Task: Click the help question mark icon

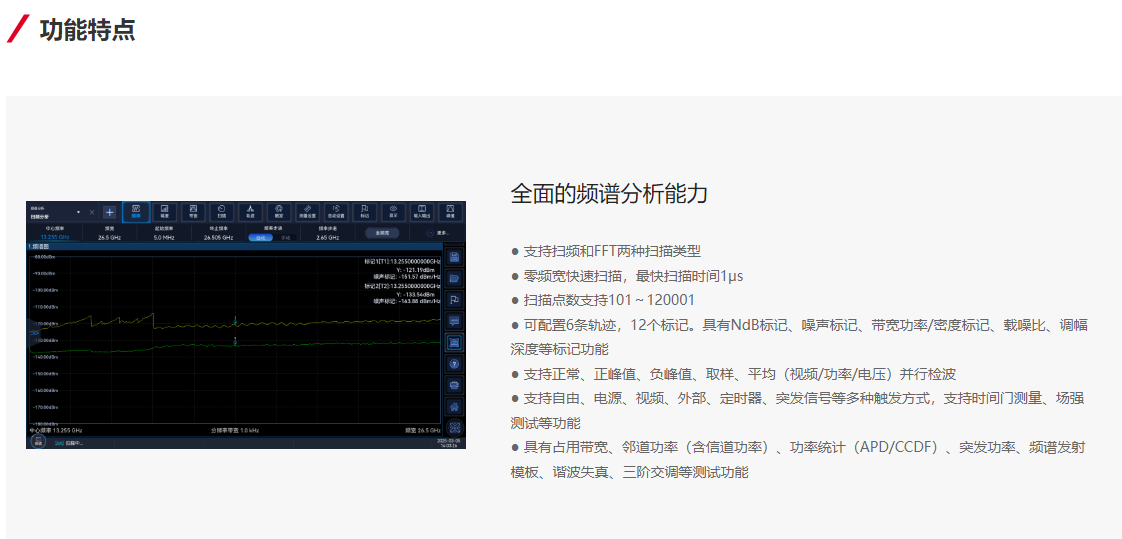Action: (x=454, y=364)
